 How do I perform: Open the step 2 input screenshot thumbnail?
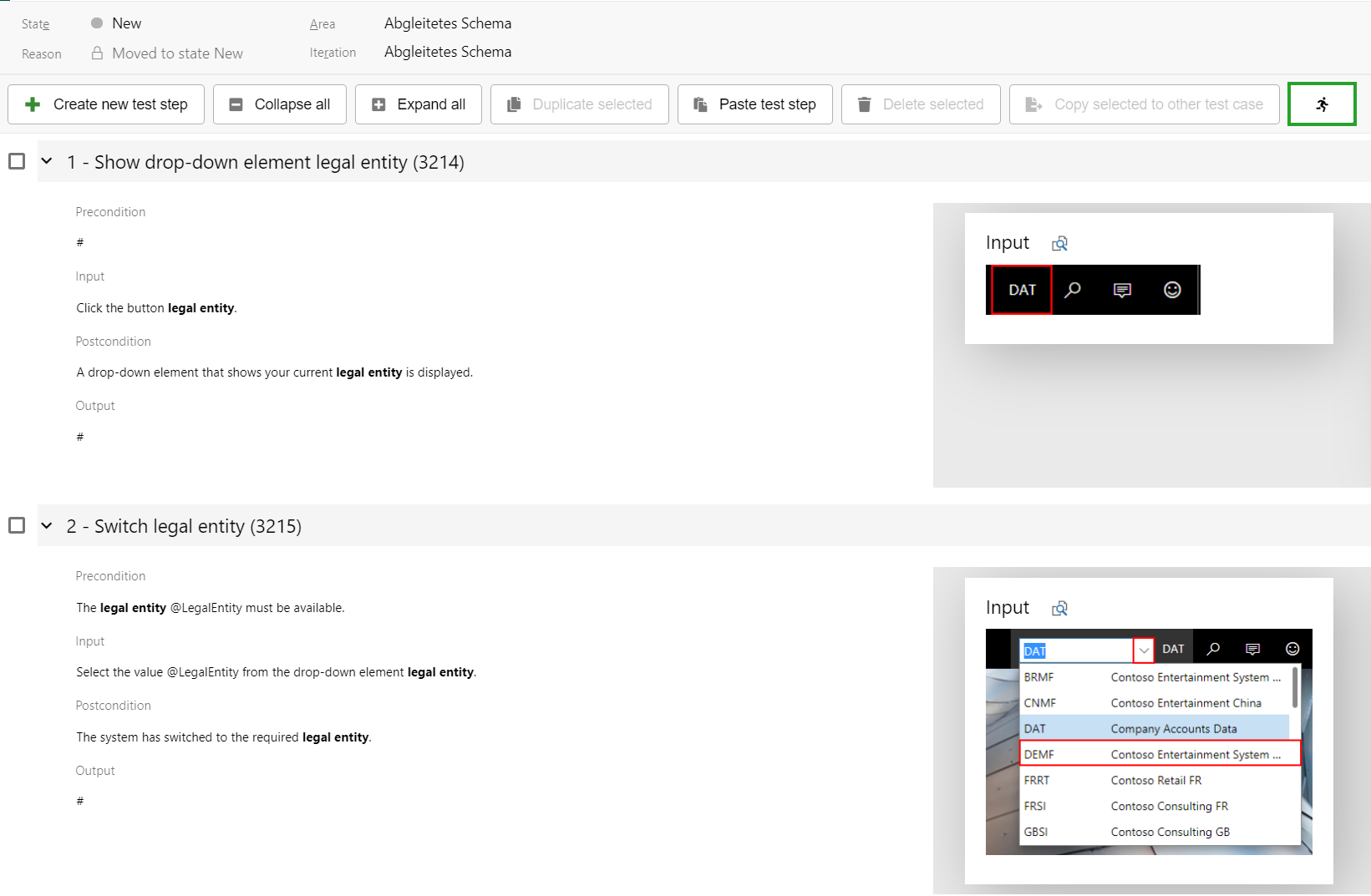[x=1148, y=742]
